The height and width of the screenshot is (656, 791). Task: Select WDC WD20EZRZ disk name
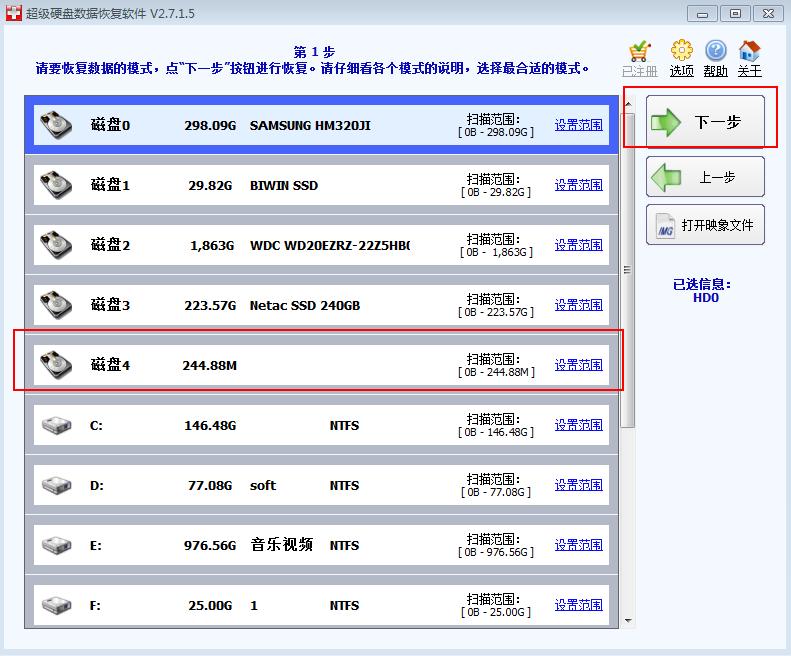330,245
